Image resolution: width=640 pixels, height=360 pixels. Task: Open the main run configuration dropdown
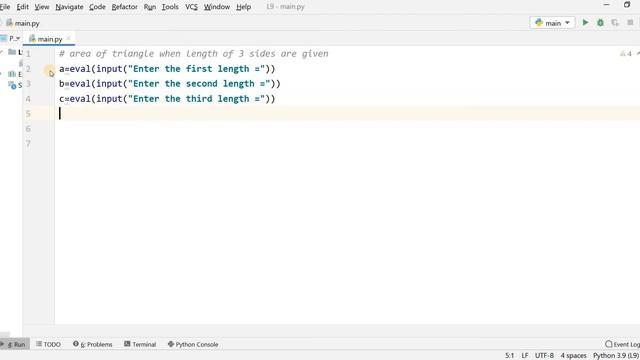pos(552,23)
